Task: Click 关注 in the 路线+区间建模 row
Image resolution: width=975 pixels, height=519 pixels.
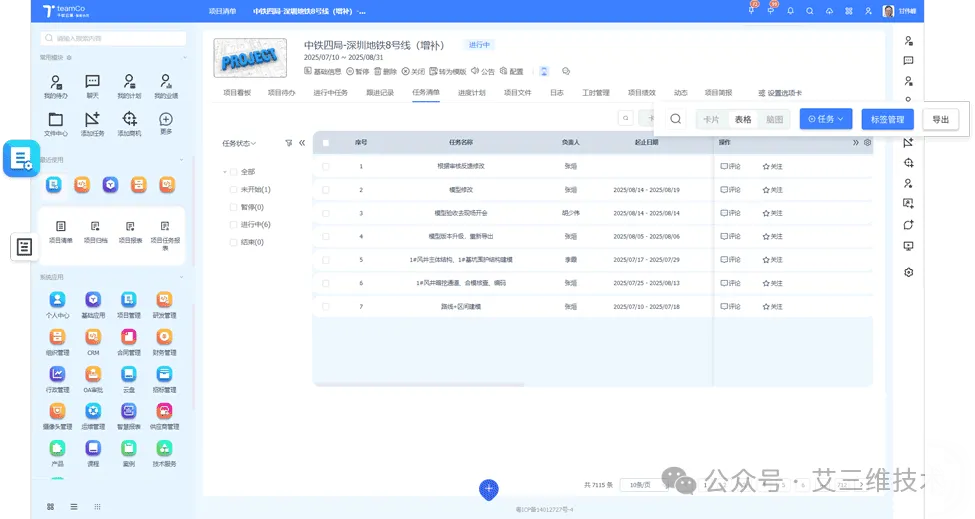Action: (772, 306)
